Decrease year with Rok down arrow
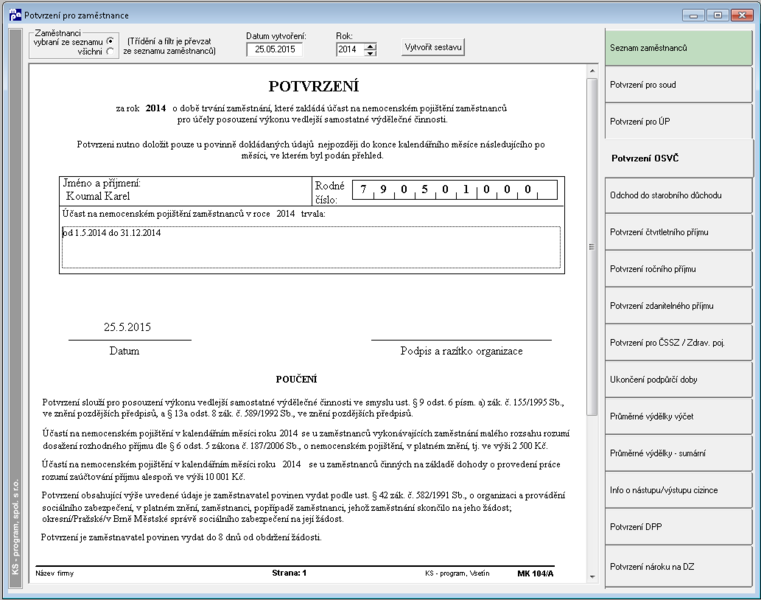 click(370, 52)
